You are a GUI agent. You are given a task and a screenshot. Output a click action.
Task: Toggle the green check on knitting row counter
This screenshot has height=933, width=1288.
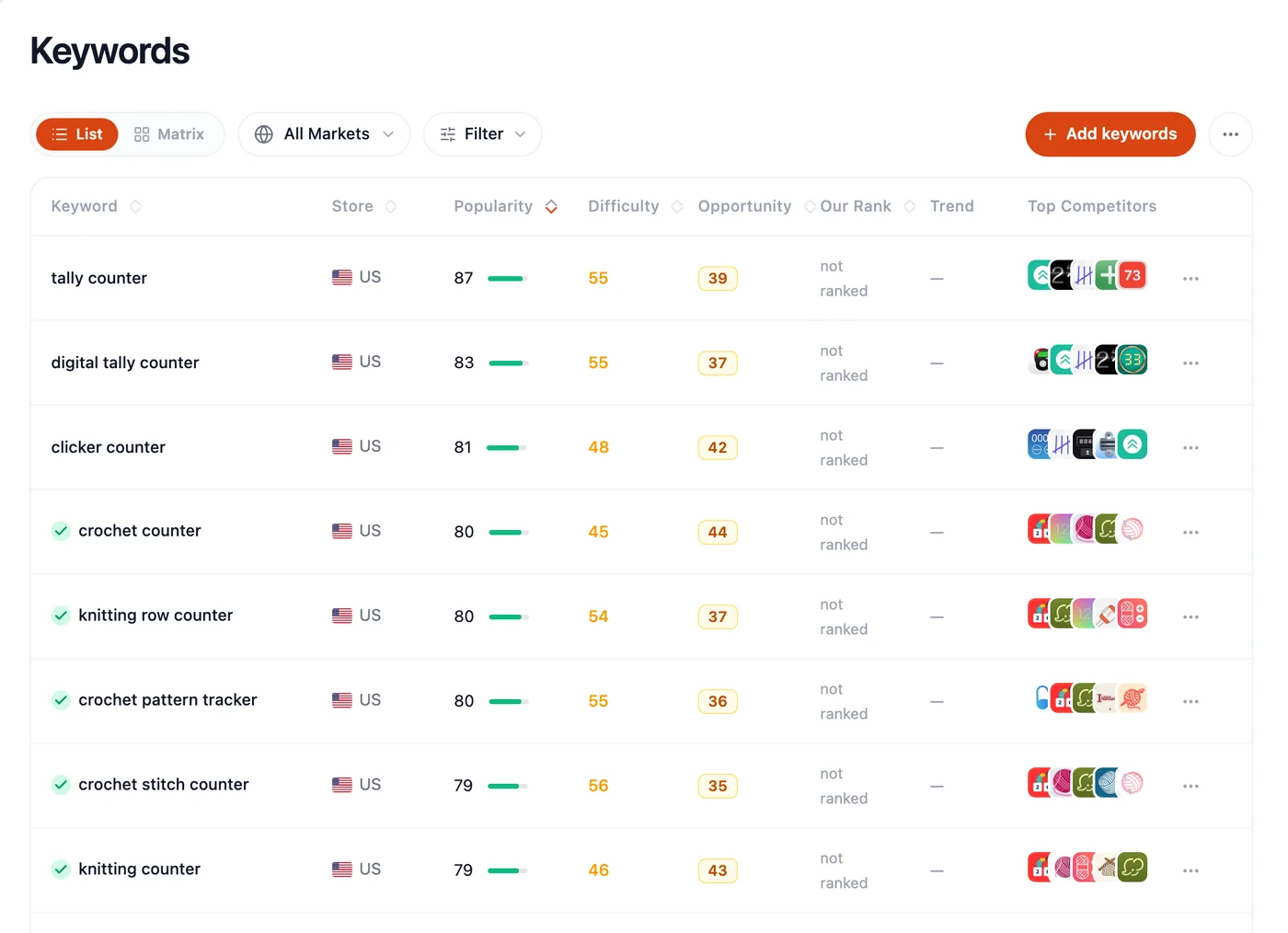pos(61,616)
